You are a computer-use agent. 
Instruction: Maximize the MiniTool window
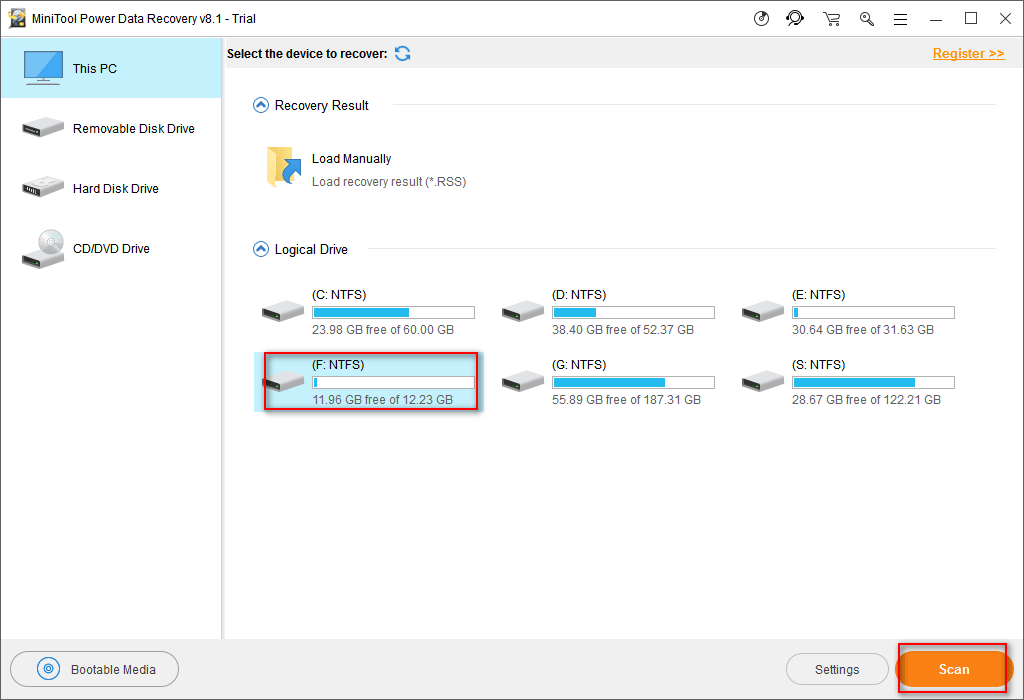971,19
